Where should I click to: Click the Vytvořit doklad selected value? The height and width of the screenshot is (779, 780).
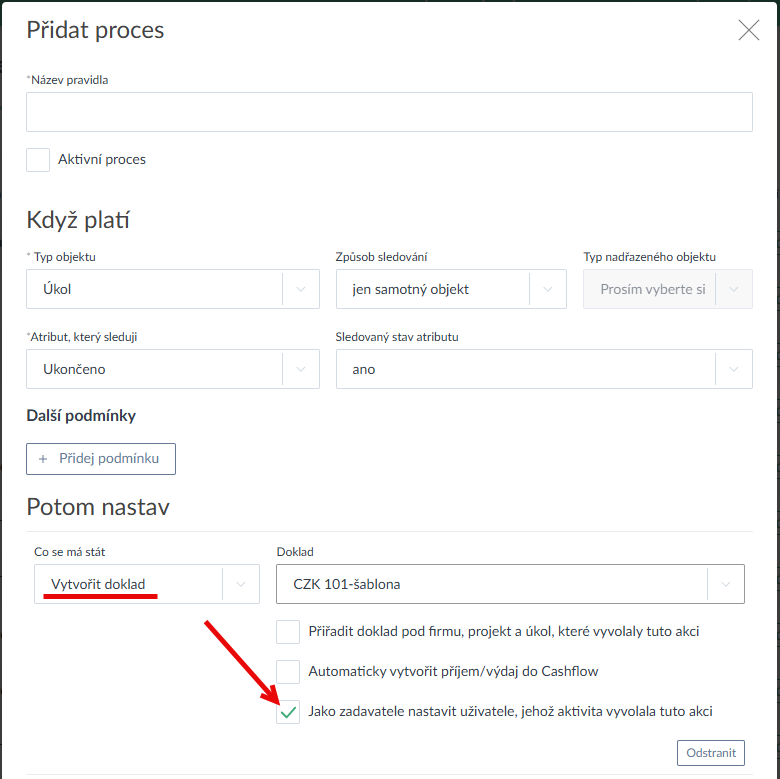coord(98,584)
